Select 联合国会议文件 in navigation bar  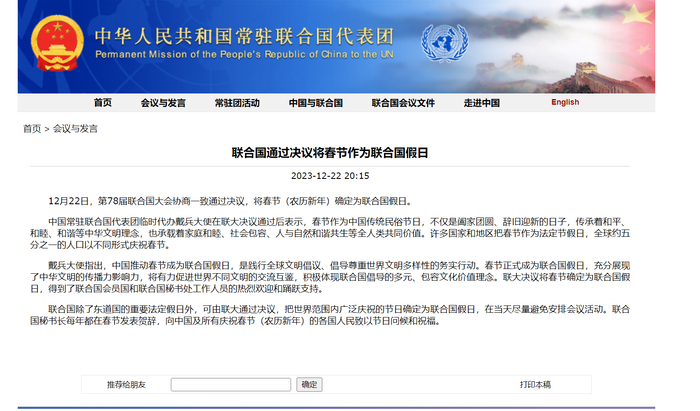pos(403,103)
